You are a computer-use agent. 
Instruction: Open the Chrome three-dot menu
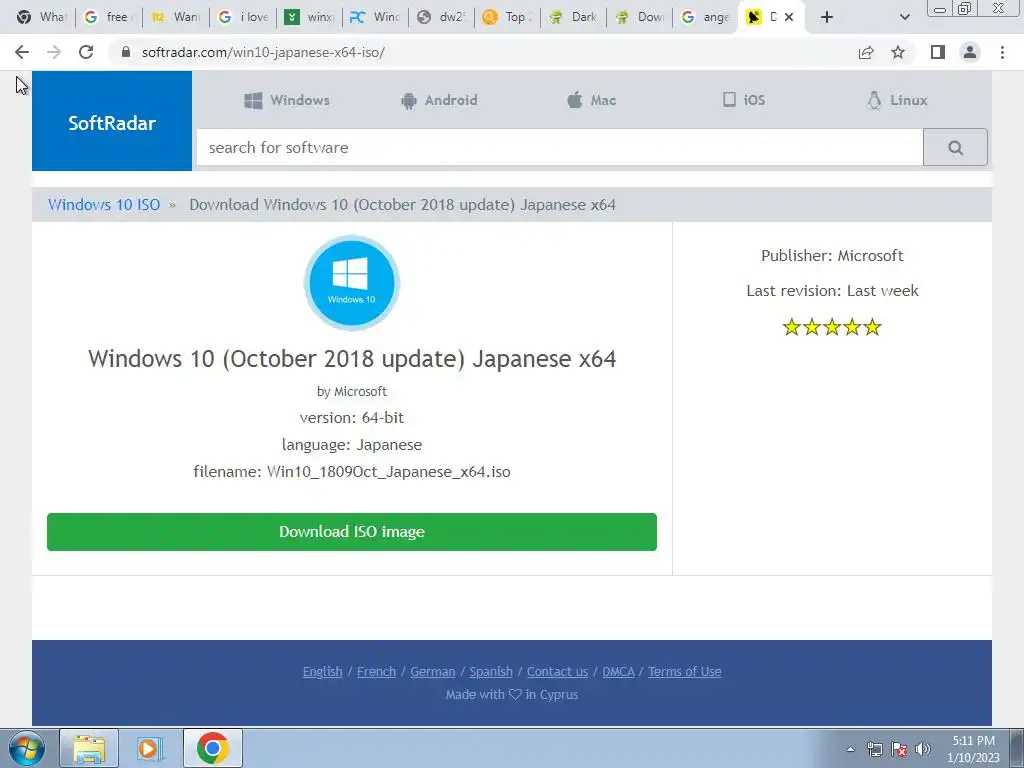click(x=1002, y=52)
